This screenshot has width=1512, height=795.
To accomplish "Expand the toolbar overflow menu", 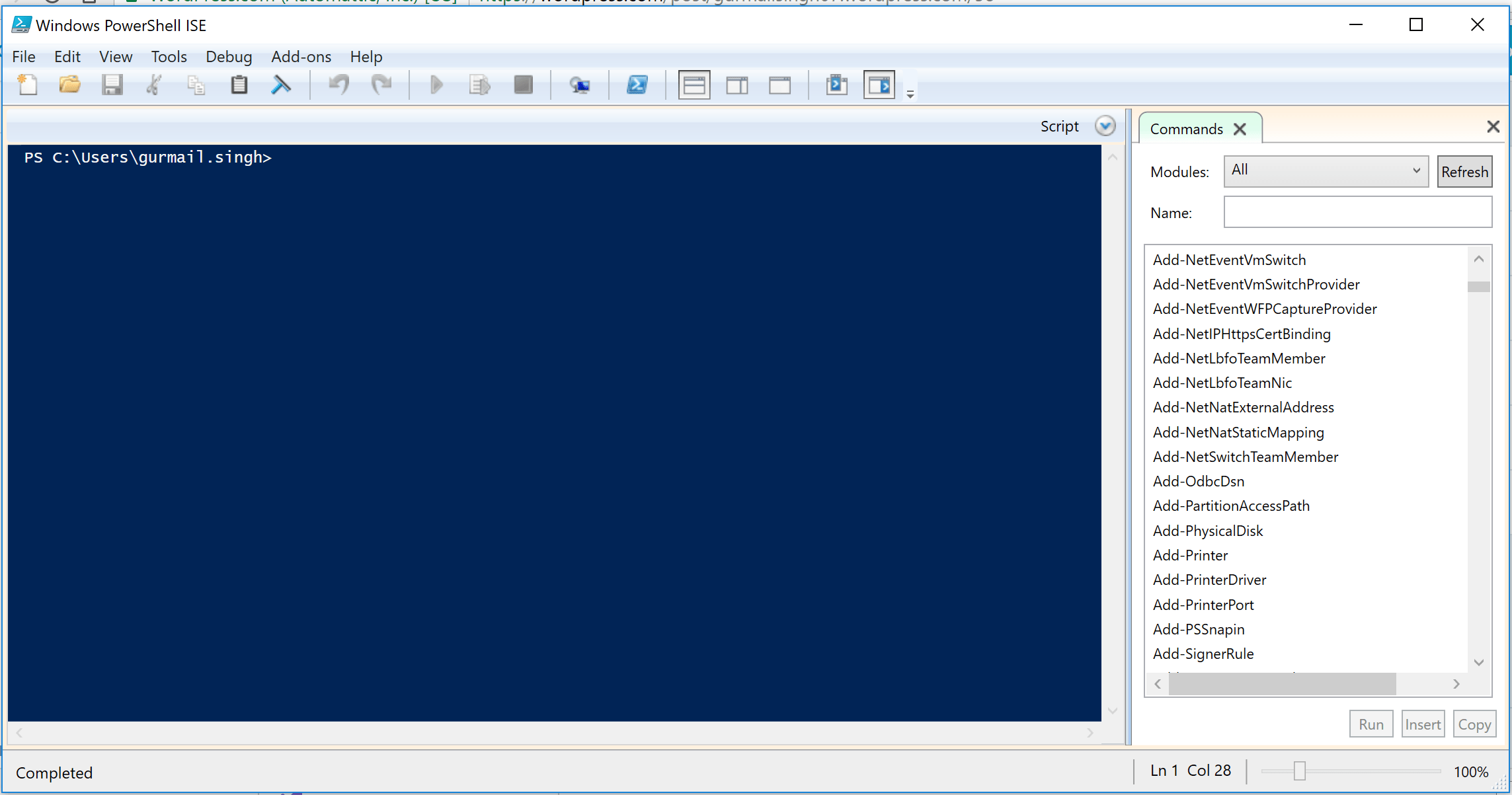I will point(910,93).
